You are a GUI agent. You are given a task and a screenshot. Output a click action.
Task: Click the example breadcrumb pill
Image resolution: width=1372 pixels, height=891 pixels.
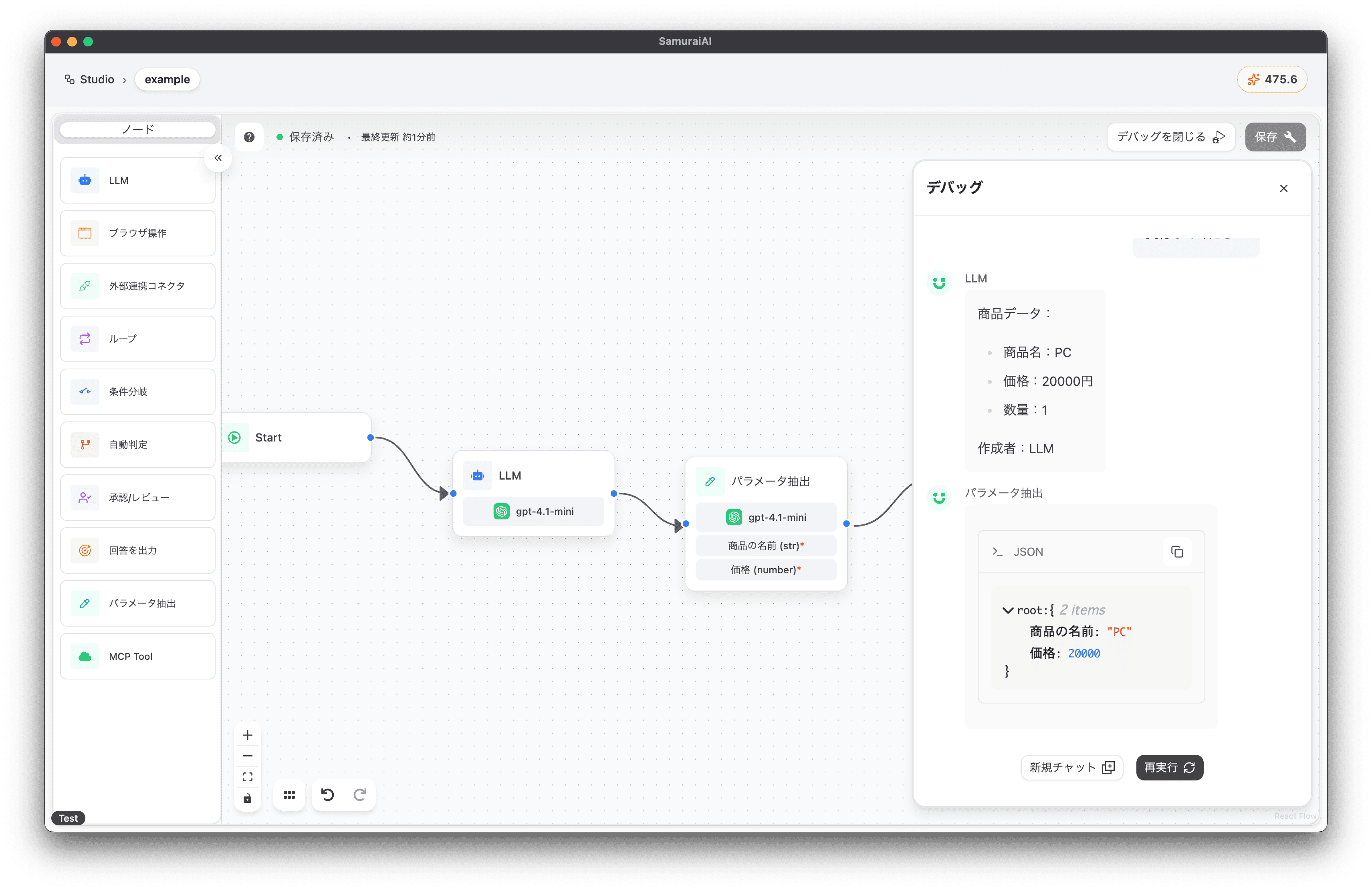click(x=167, y=80)
